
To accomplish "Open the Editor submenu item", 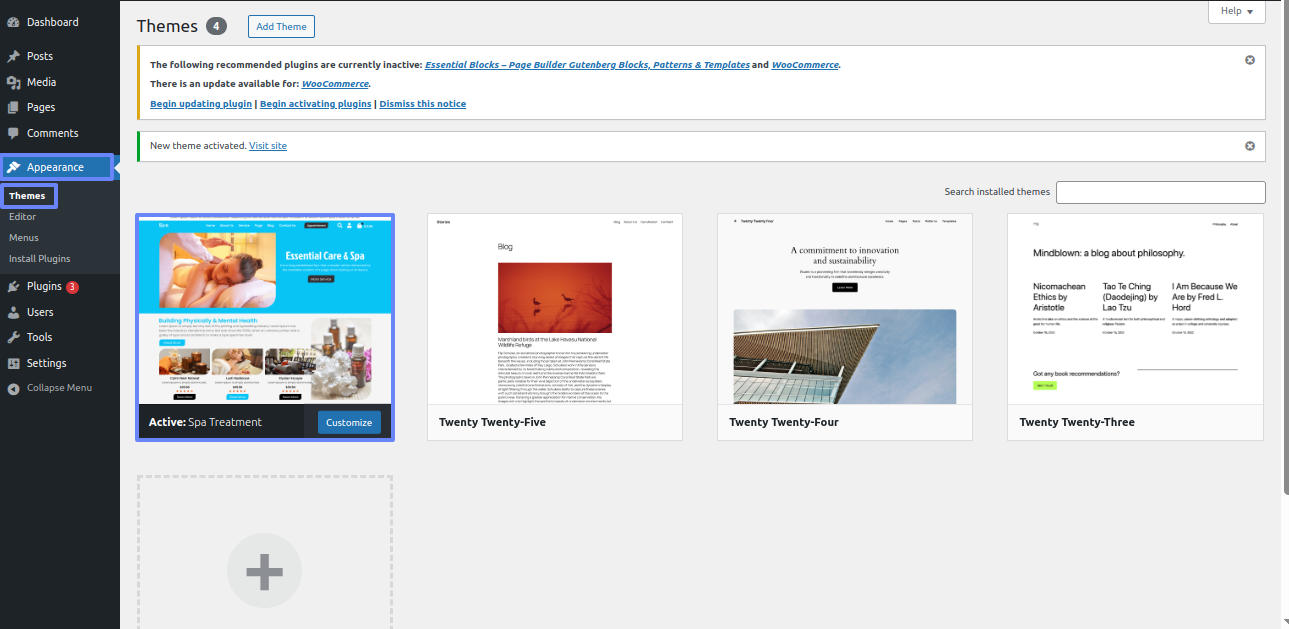I will click(x=22, y=216).
